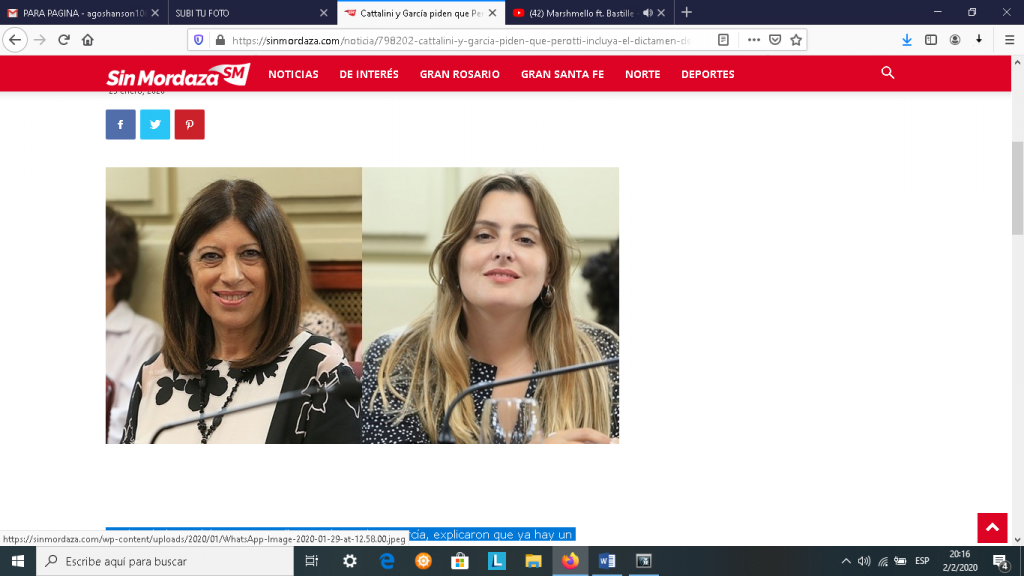Open page actions three-dot menu
The height and width of the screenshot is (576, 1024).
click(x=754, y=40)
